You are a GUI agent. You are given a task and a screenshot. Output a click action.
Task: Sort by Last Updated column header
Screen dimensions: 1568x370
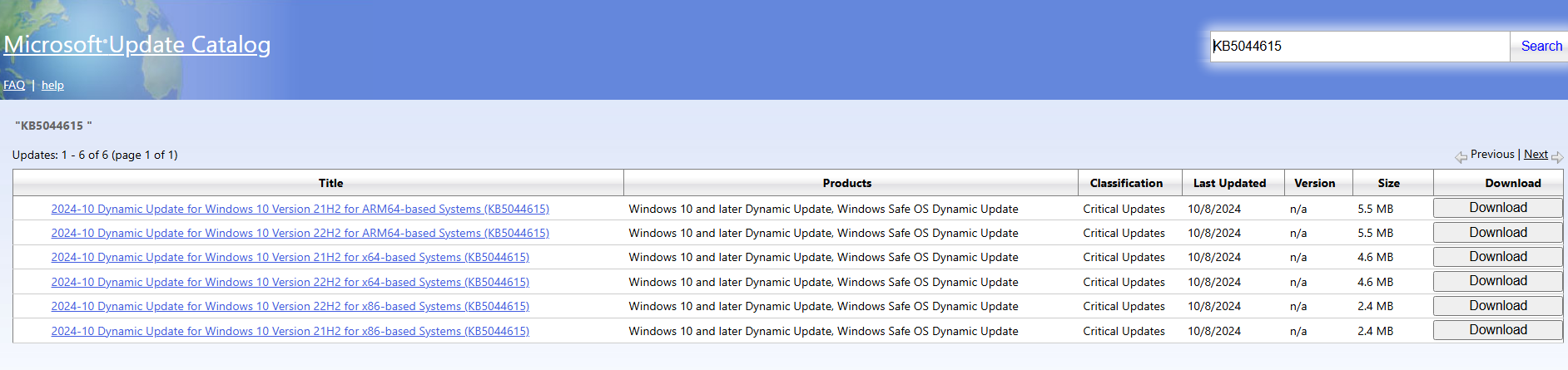(1229, 183)
